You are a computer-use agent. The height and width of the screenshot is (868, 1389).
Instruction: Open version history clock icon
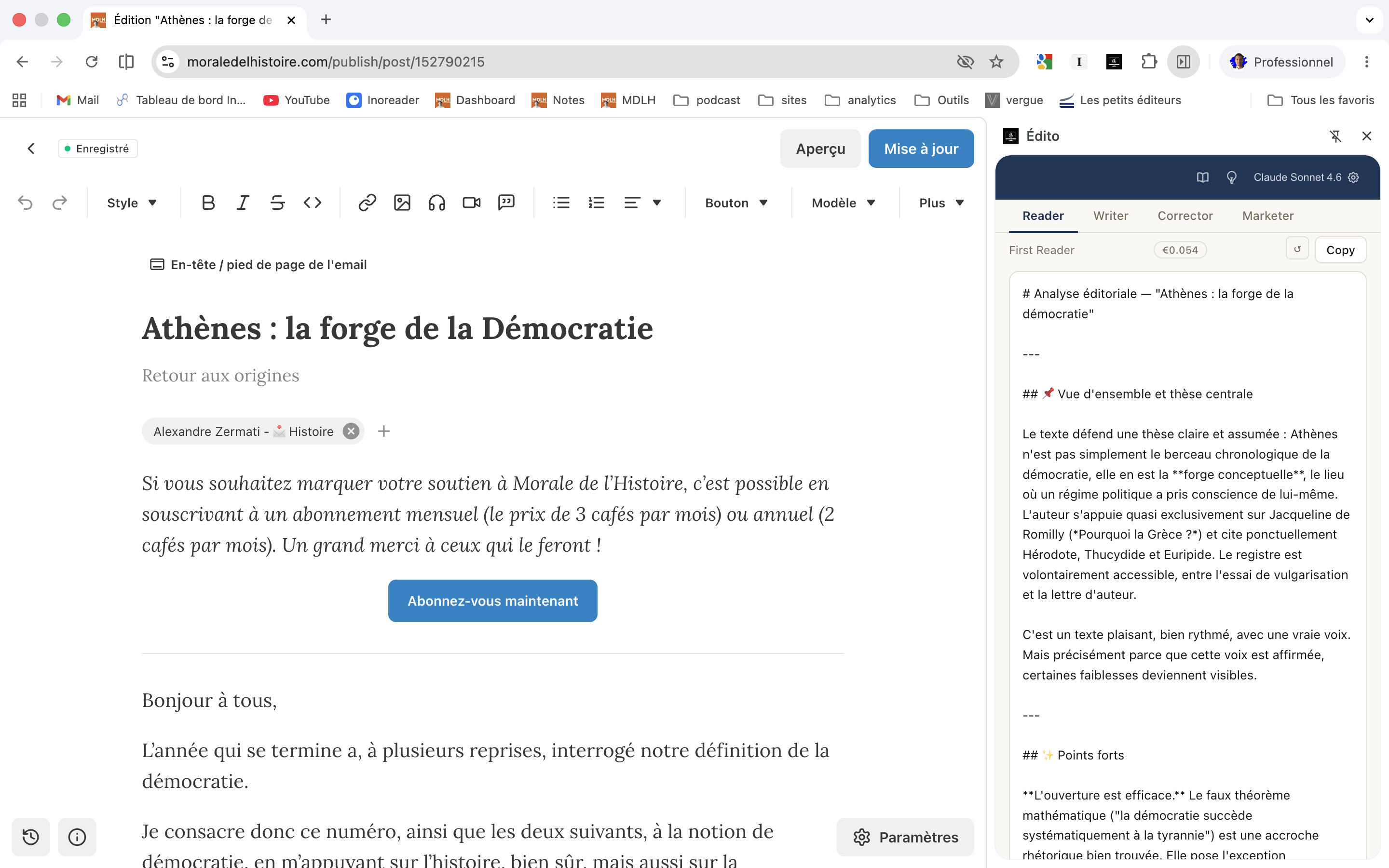click(x=31, y=837)
